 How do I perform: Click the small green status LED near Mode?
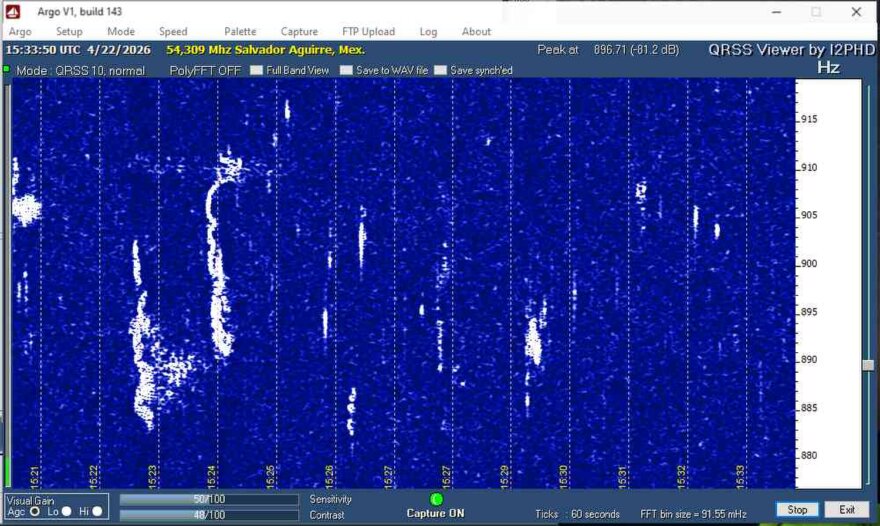6,70
